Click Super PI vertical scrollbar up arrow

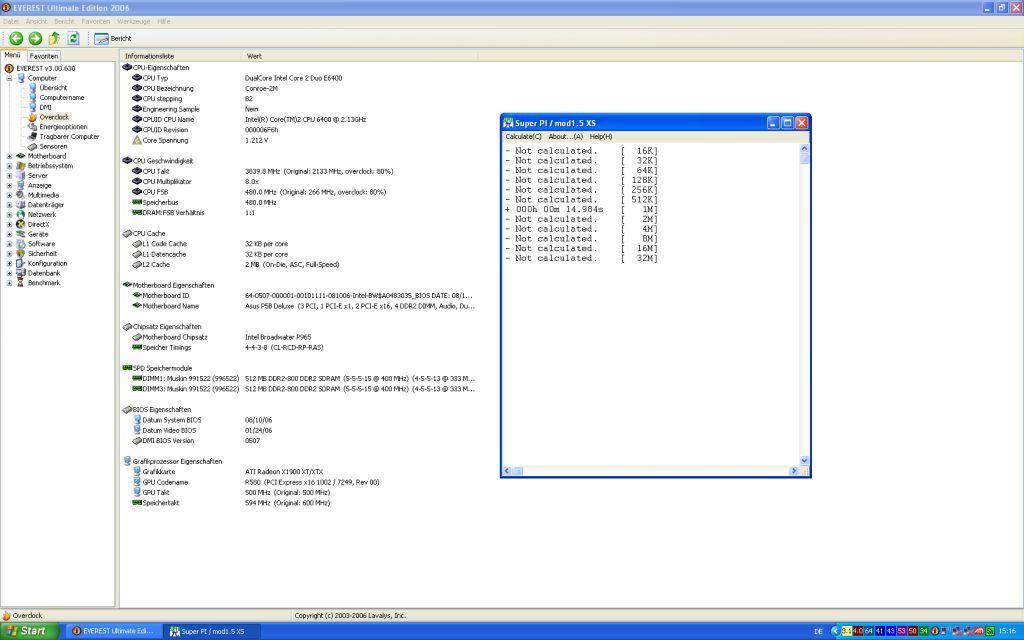804,149
